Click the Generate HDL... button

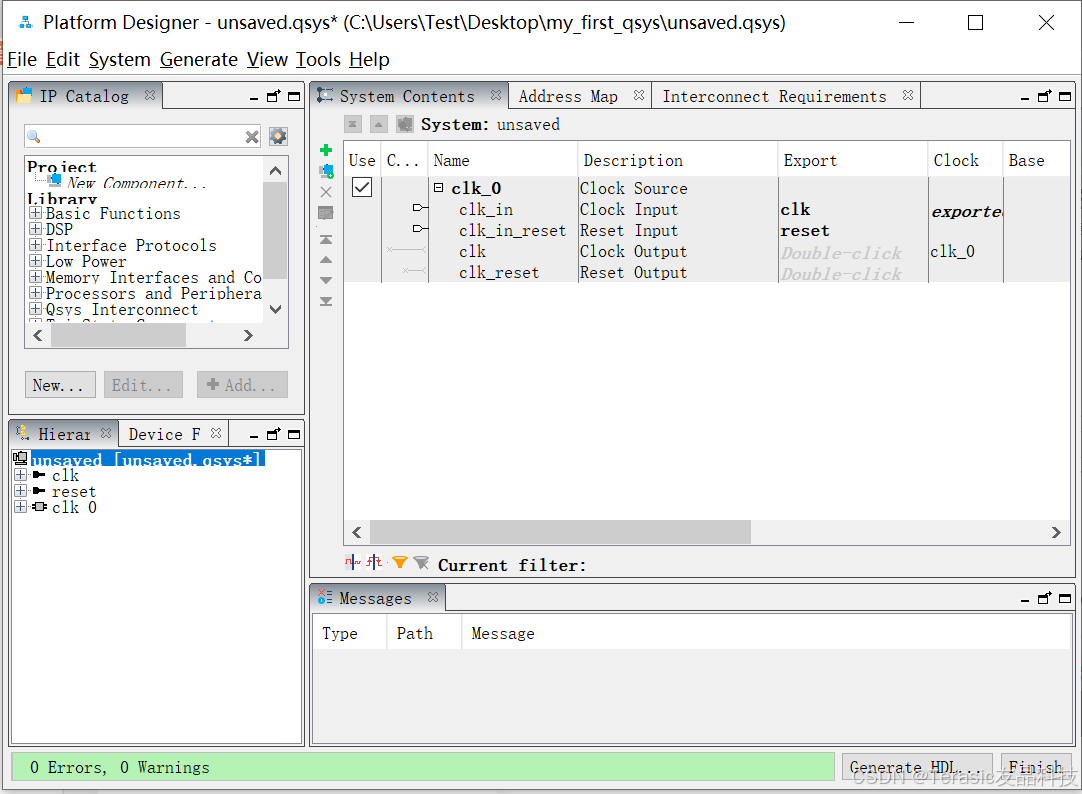coord(916,767)
